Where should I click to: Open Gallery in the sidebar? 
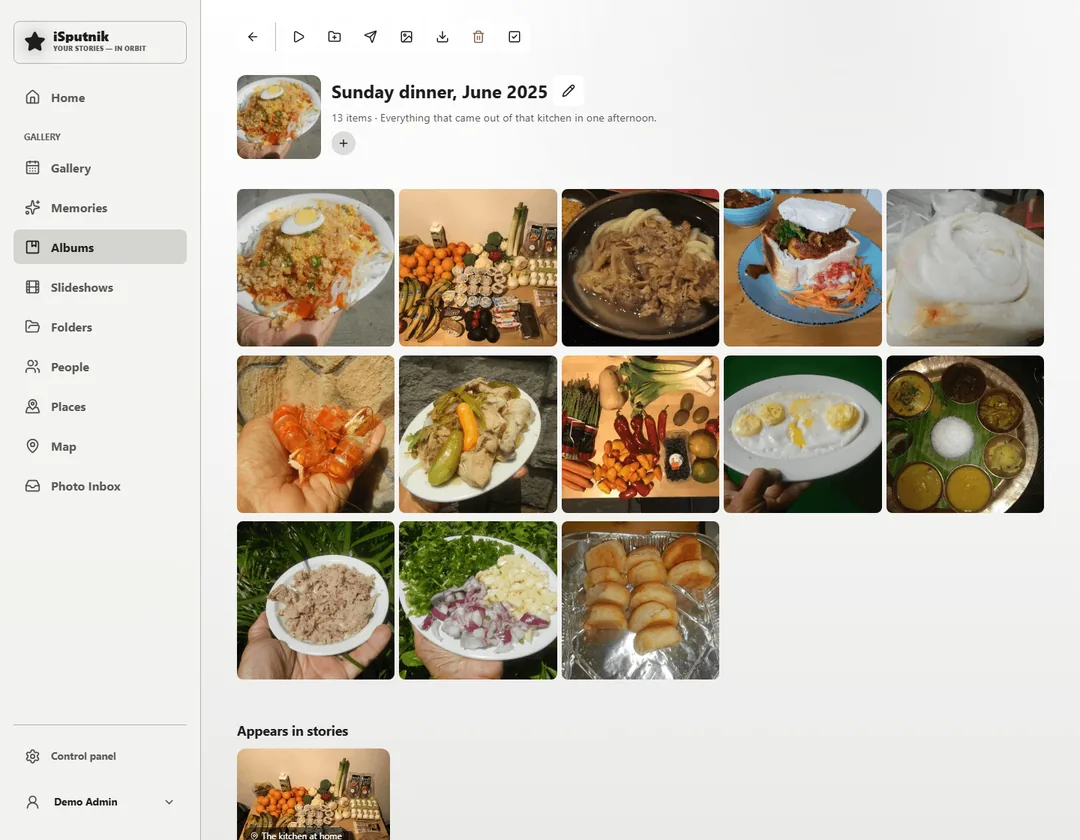point(100,168)
